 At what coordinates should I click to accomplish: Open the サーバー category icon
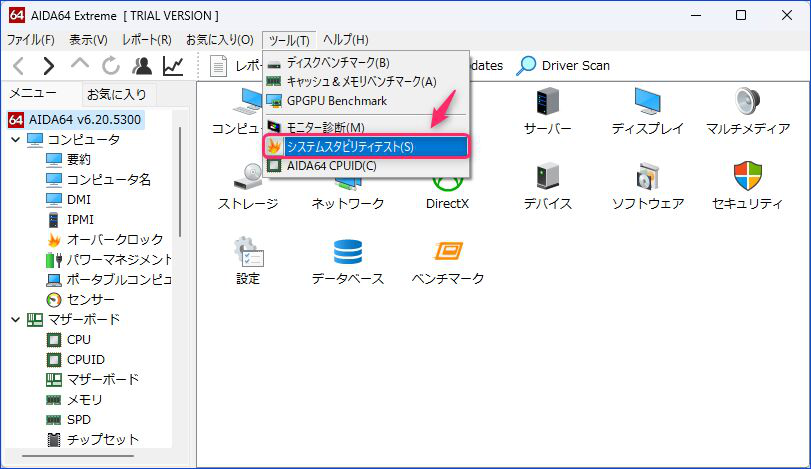point(547,101)
